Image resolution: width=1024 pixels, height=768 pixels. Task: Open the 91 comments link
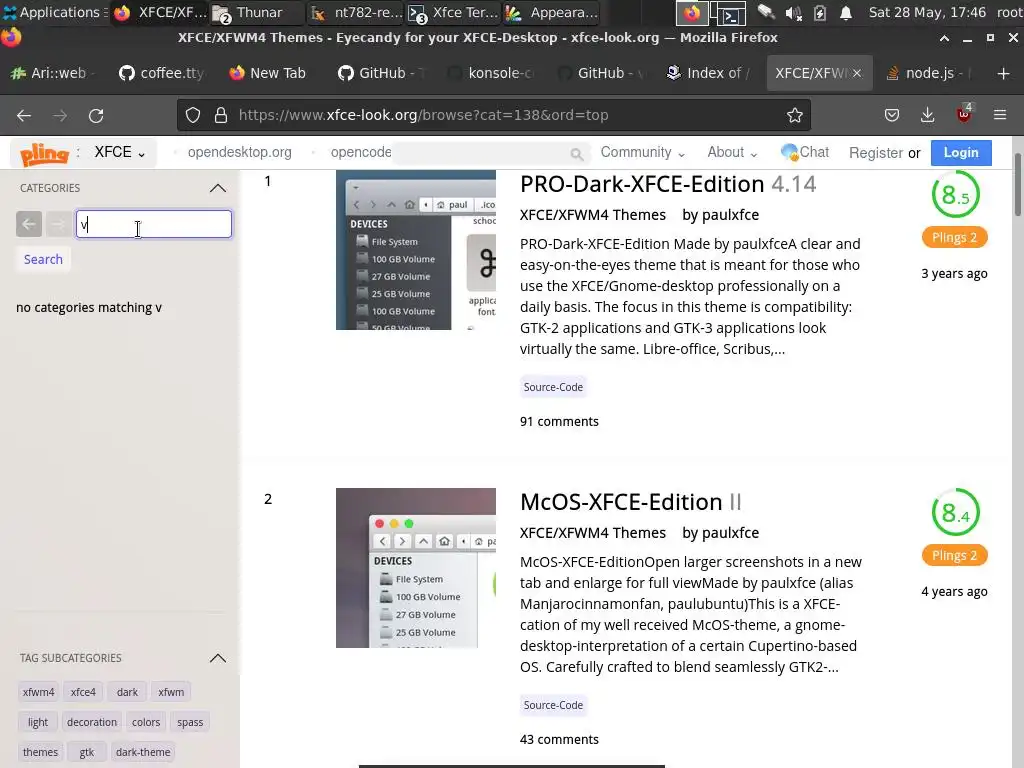point(559,422)
